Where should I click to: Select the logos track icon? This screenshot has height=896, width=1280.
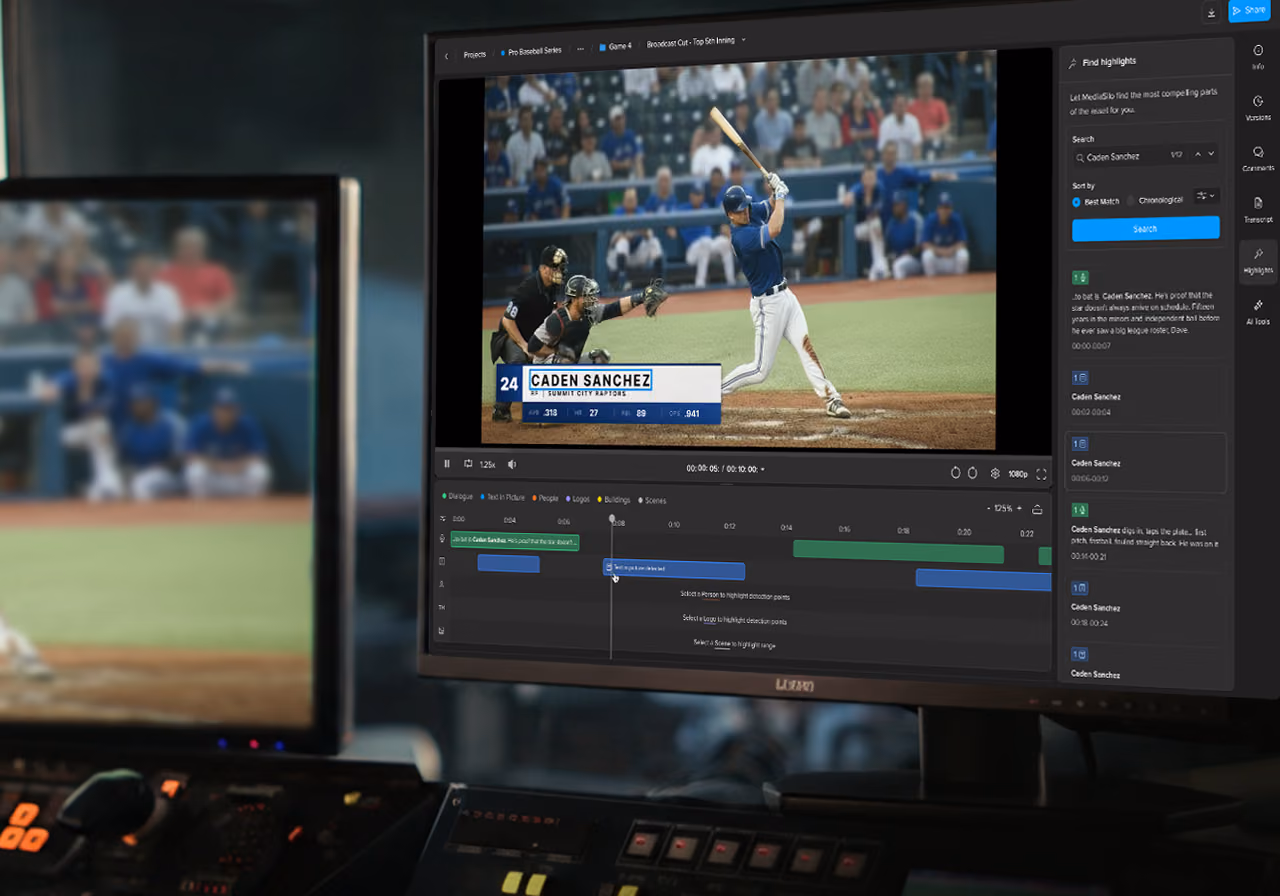(x=442, y=608)
